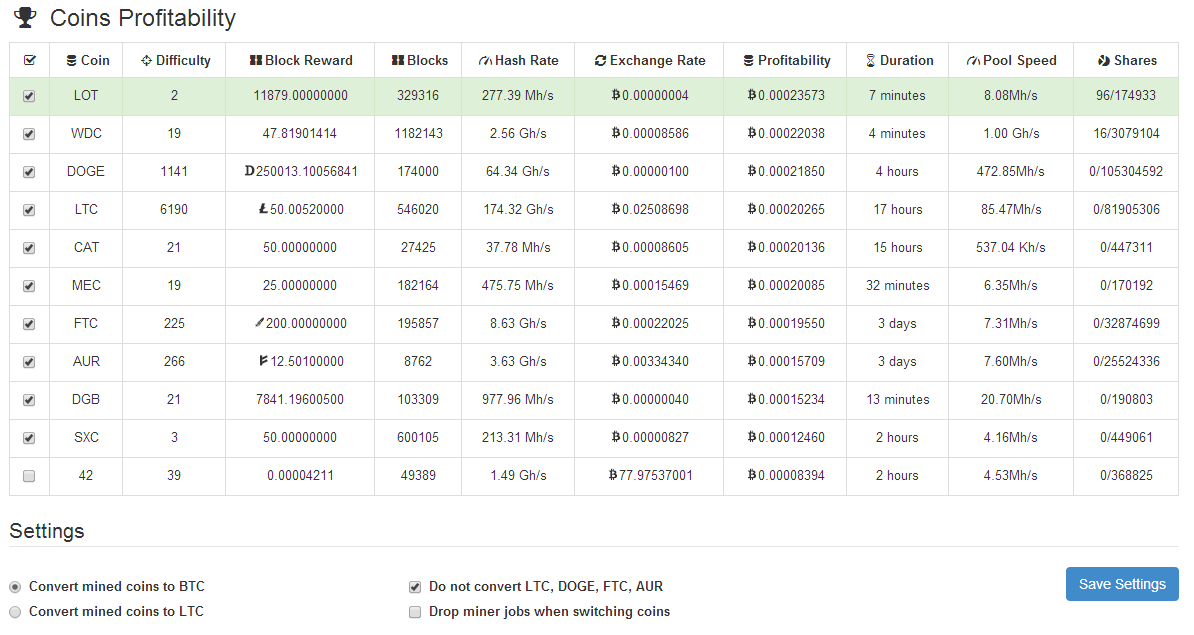The height and width of the screenshot is (635, 1194).
Task: Click the coins icon in the Profitability header
Action: click(749, 61)
